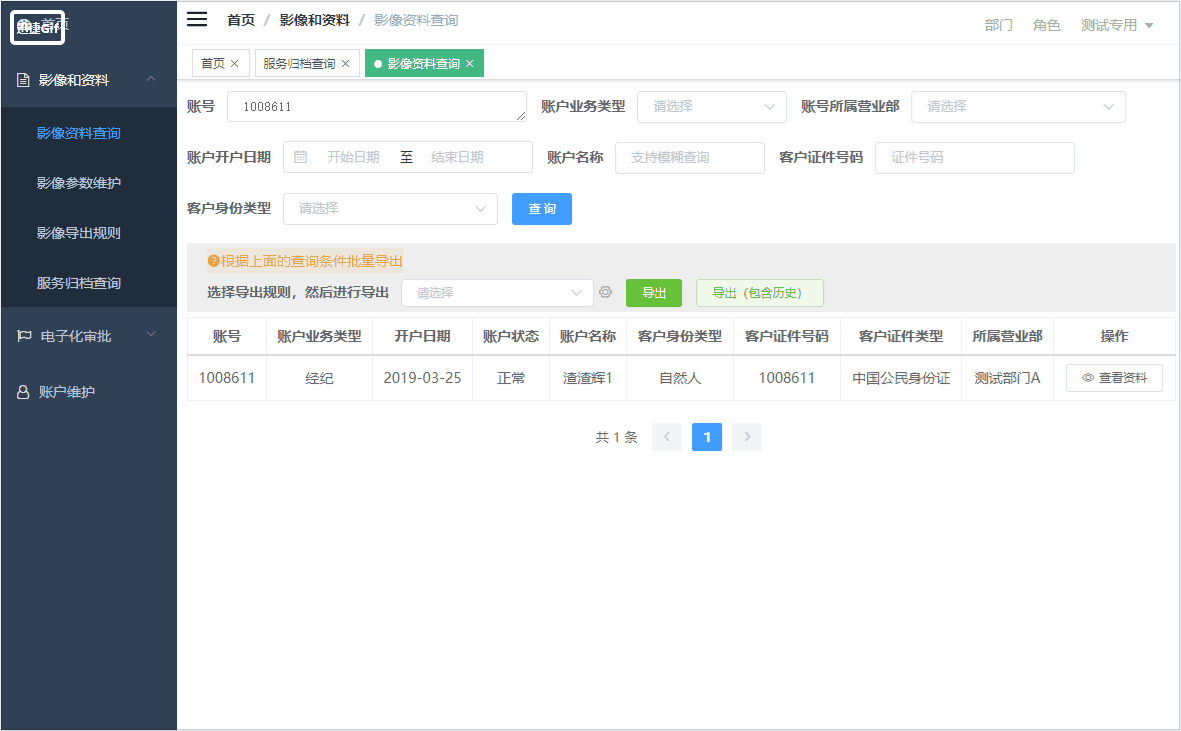1181x731 pixels.
Task: Open 影像参数维护 in the sidebar
Action: coord(78,183)
